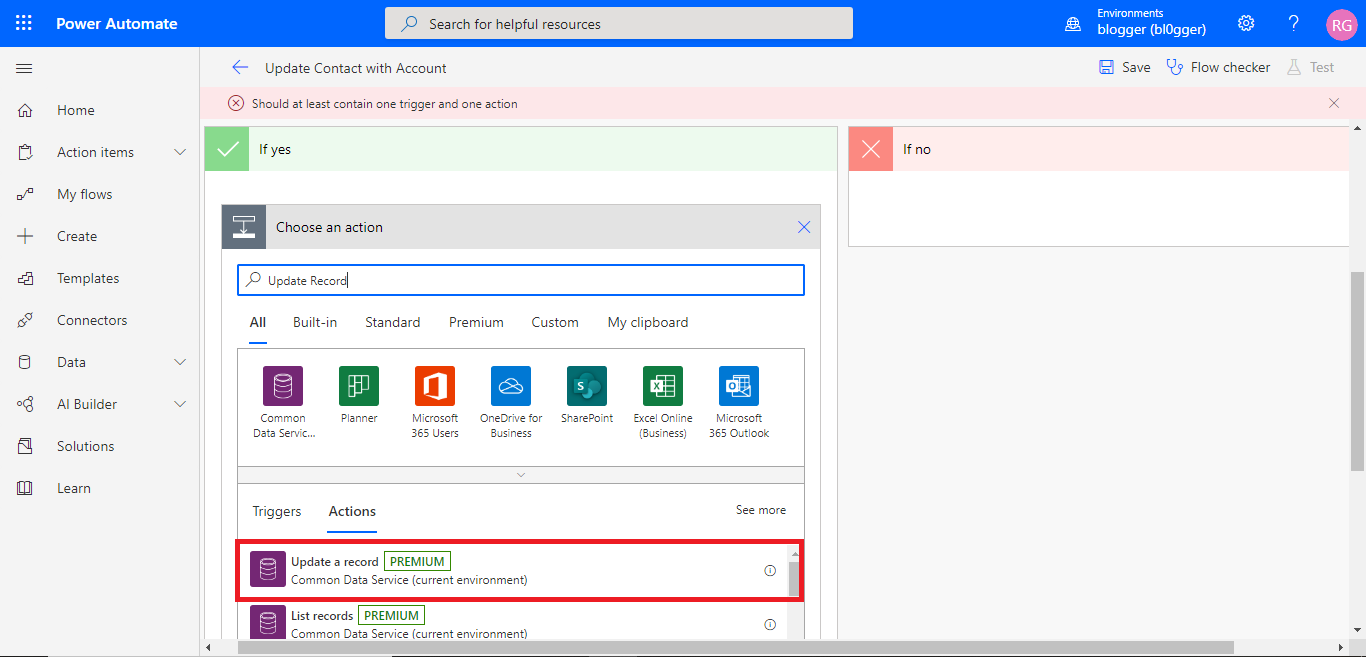This screenshot has height=657, width=1366.
Task: Collapse the navigation hamburger menu
Action: click(x=25, y=68)
